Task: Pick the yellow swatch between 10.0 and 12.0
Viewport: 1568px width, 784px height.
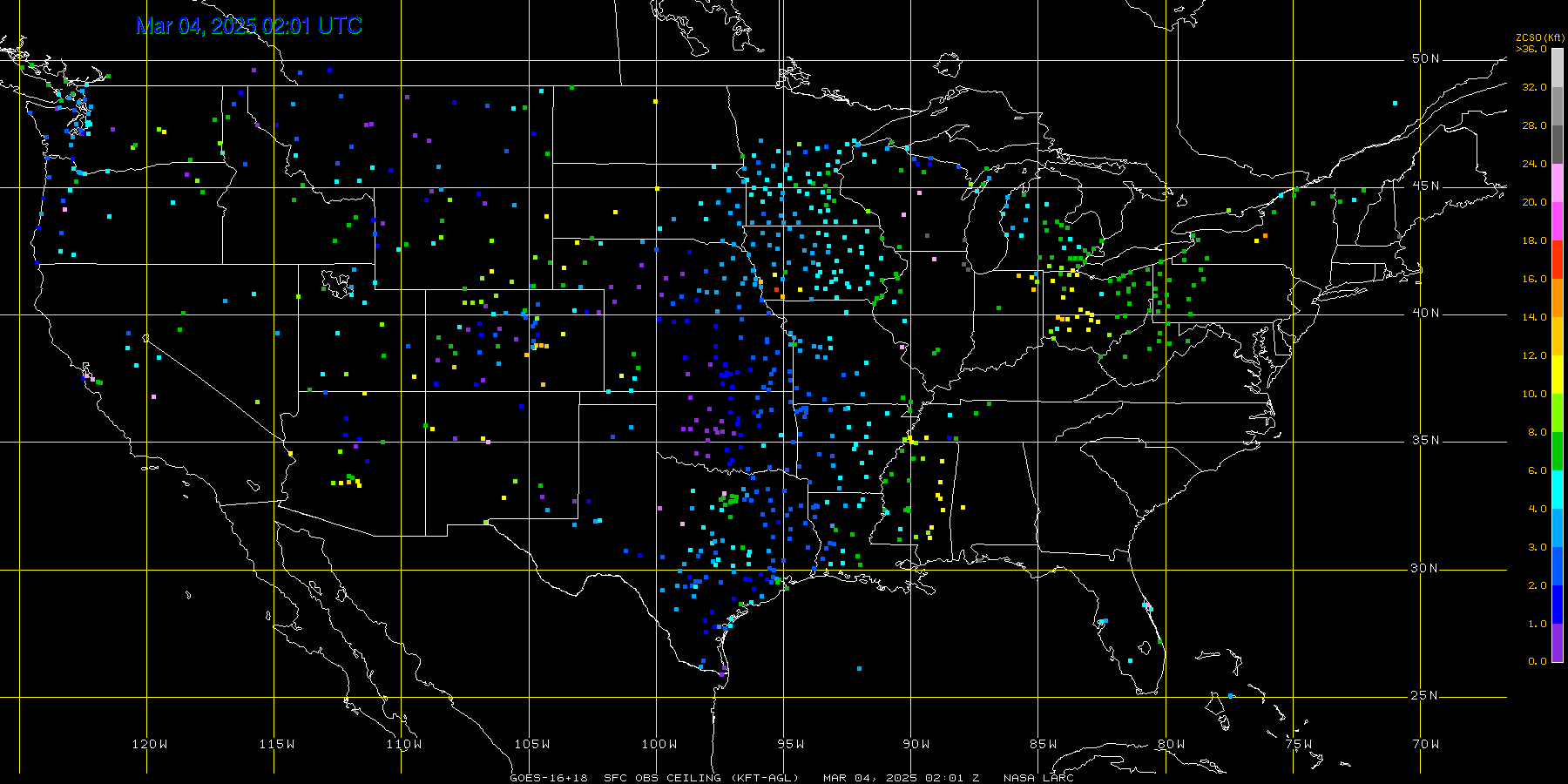Action: tap(1558, 375)
